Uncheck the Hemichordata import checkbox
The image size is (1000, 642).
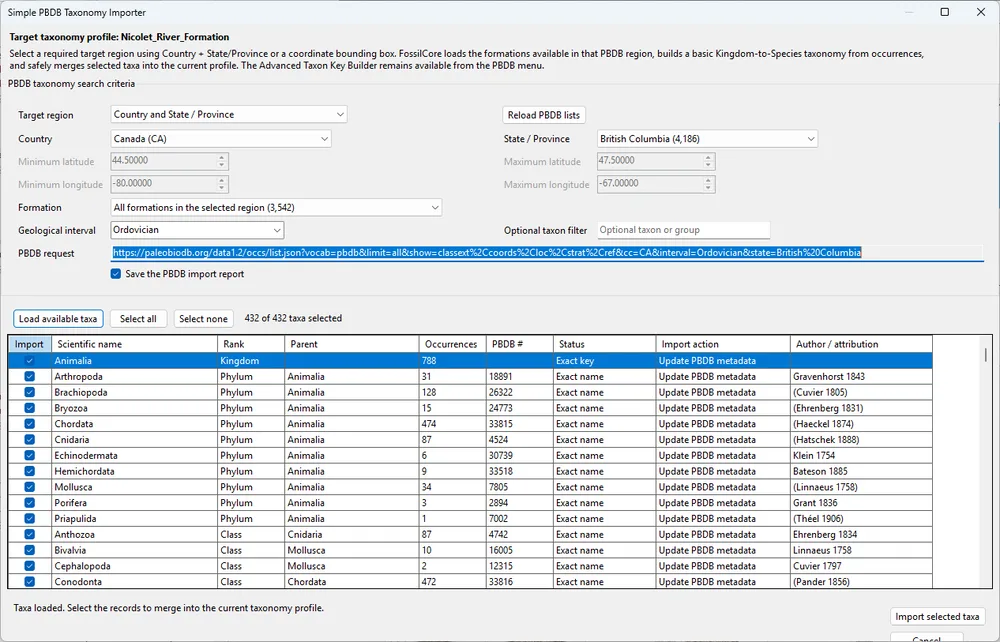tap(29, 471)
